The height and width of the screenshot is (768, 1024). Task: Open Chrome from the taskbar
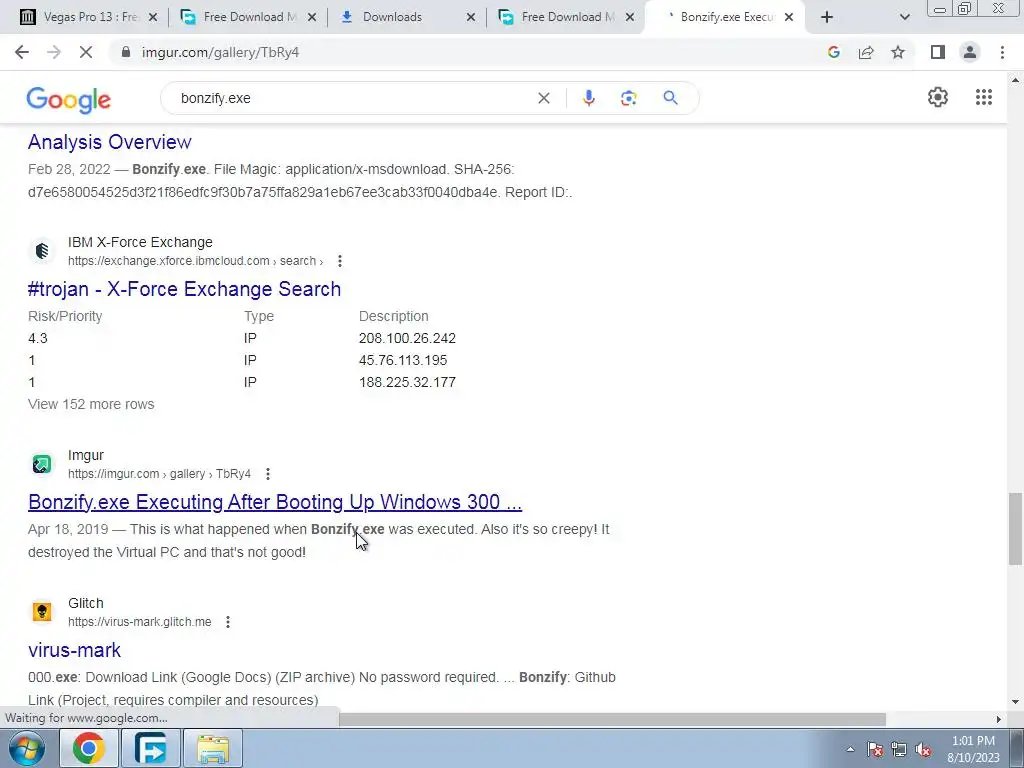pos(89,748)
